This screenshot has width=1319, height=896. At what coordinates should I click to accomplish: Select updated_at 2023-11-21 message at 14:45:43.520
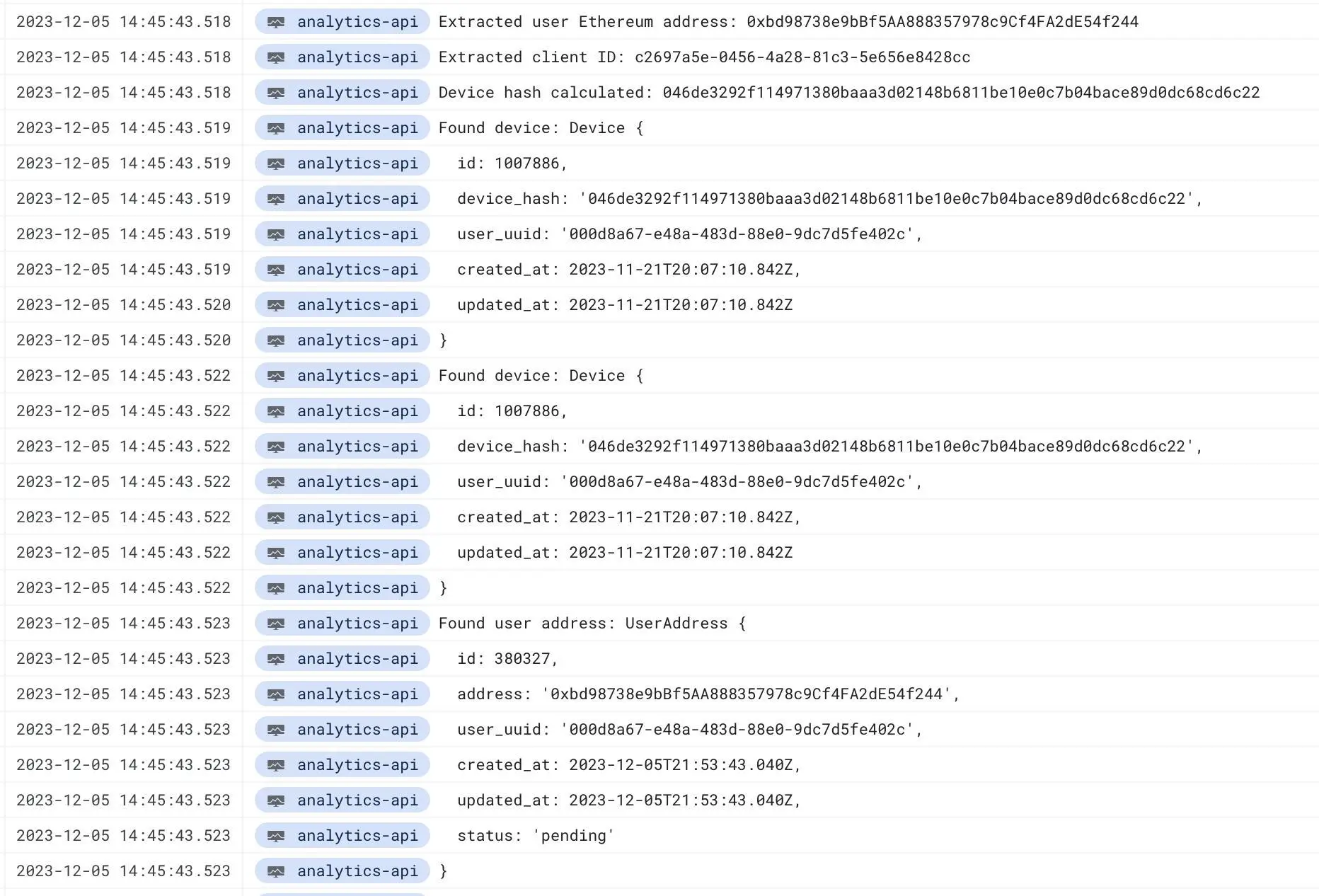(x=625, y=305)
